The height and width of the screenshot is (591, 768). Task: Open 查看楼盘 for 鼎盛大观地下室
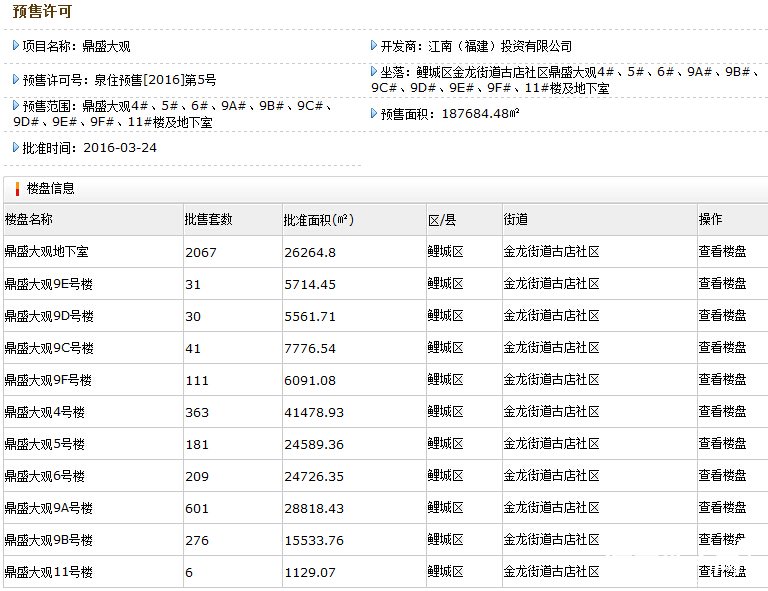(x=722, y=252)
